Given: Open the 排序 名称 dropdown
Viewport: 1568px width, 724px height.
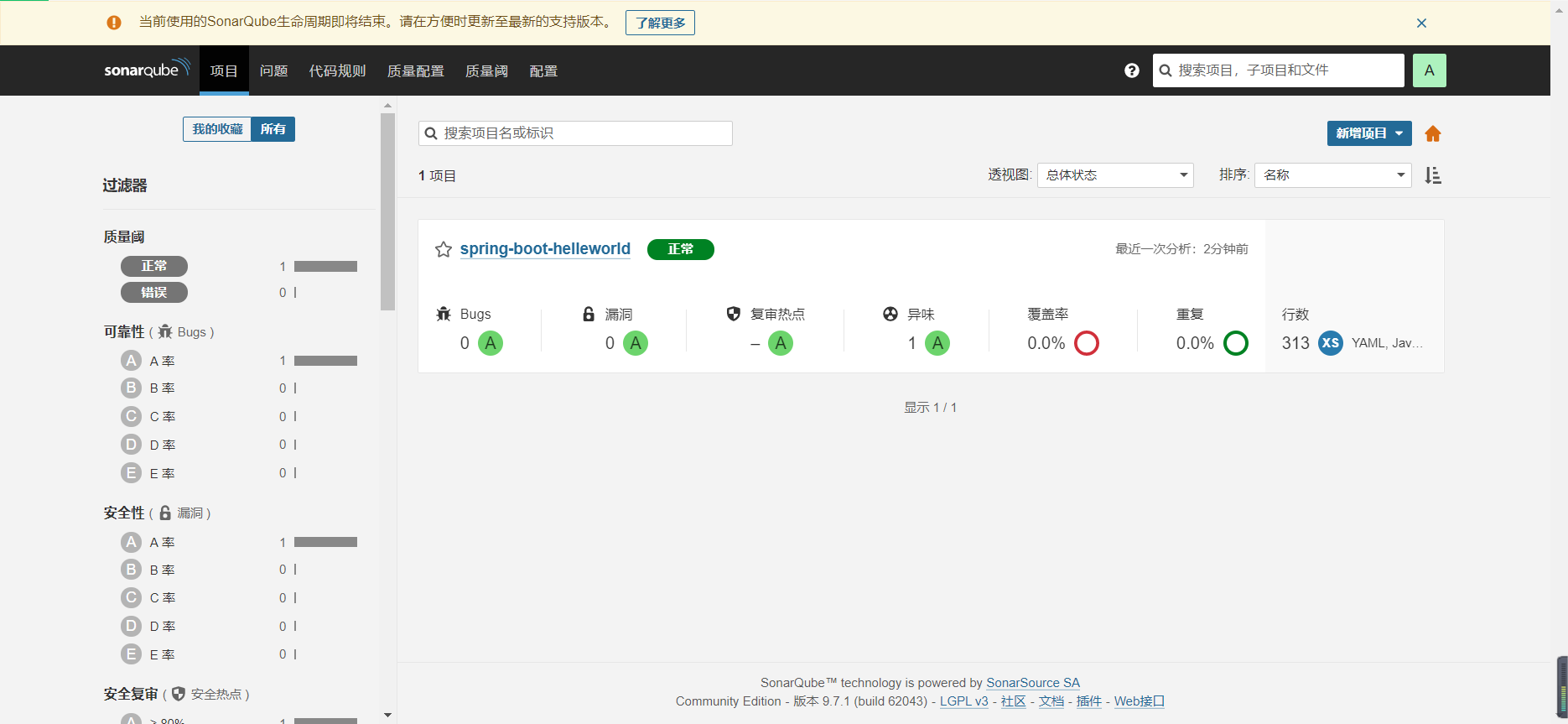Looking at the screenshot, I should pyautogui.click(x=1333, y=175).
